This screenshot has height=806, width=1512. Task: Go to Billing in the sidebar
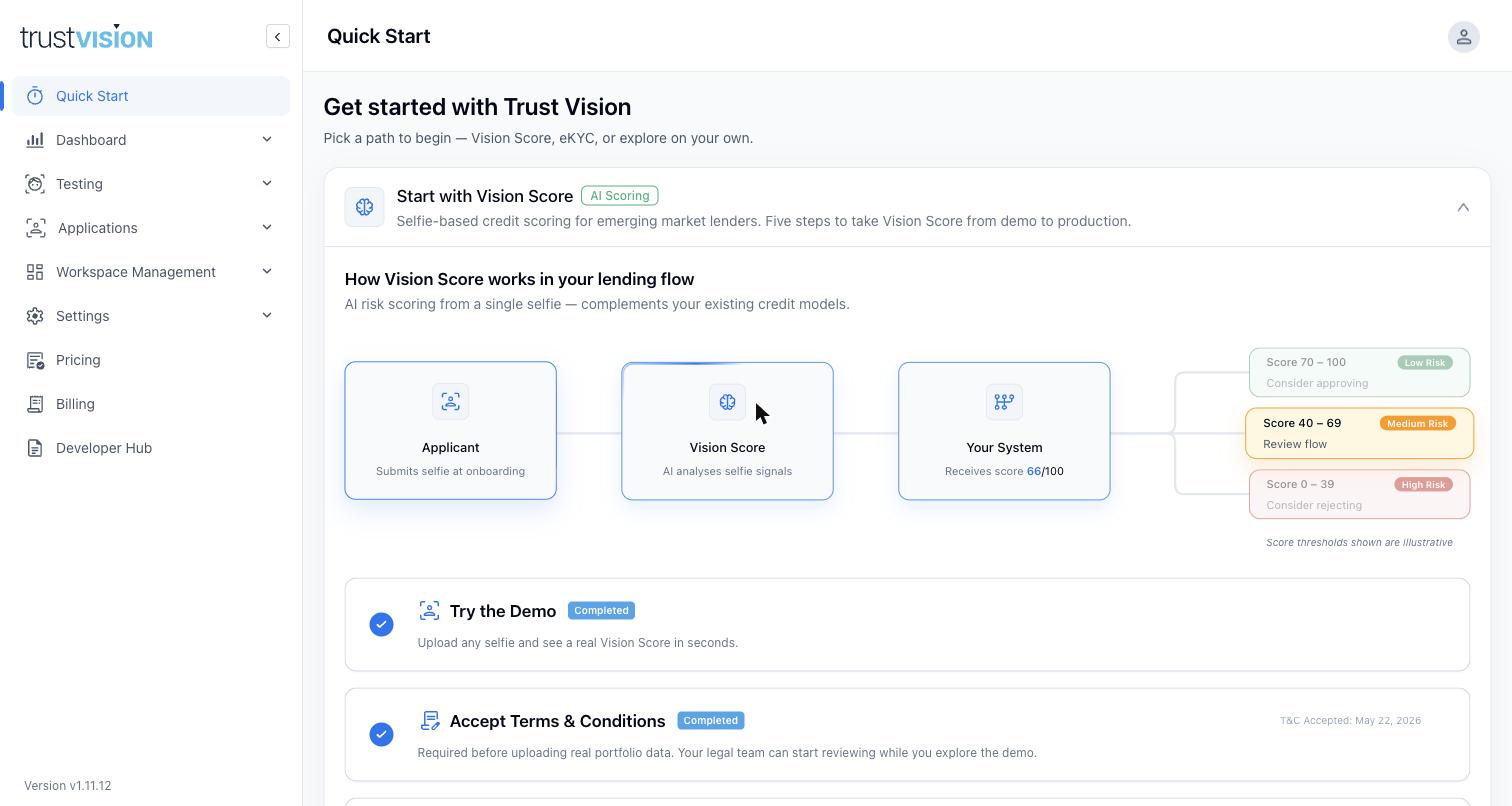click(x=151, y=404)
